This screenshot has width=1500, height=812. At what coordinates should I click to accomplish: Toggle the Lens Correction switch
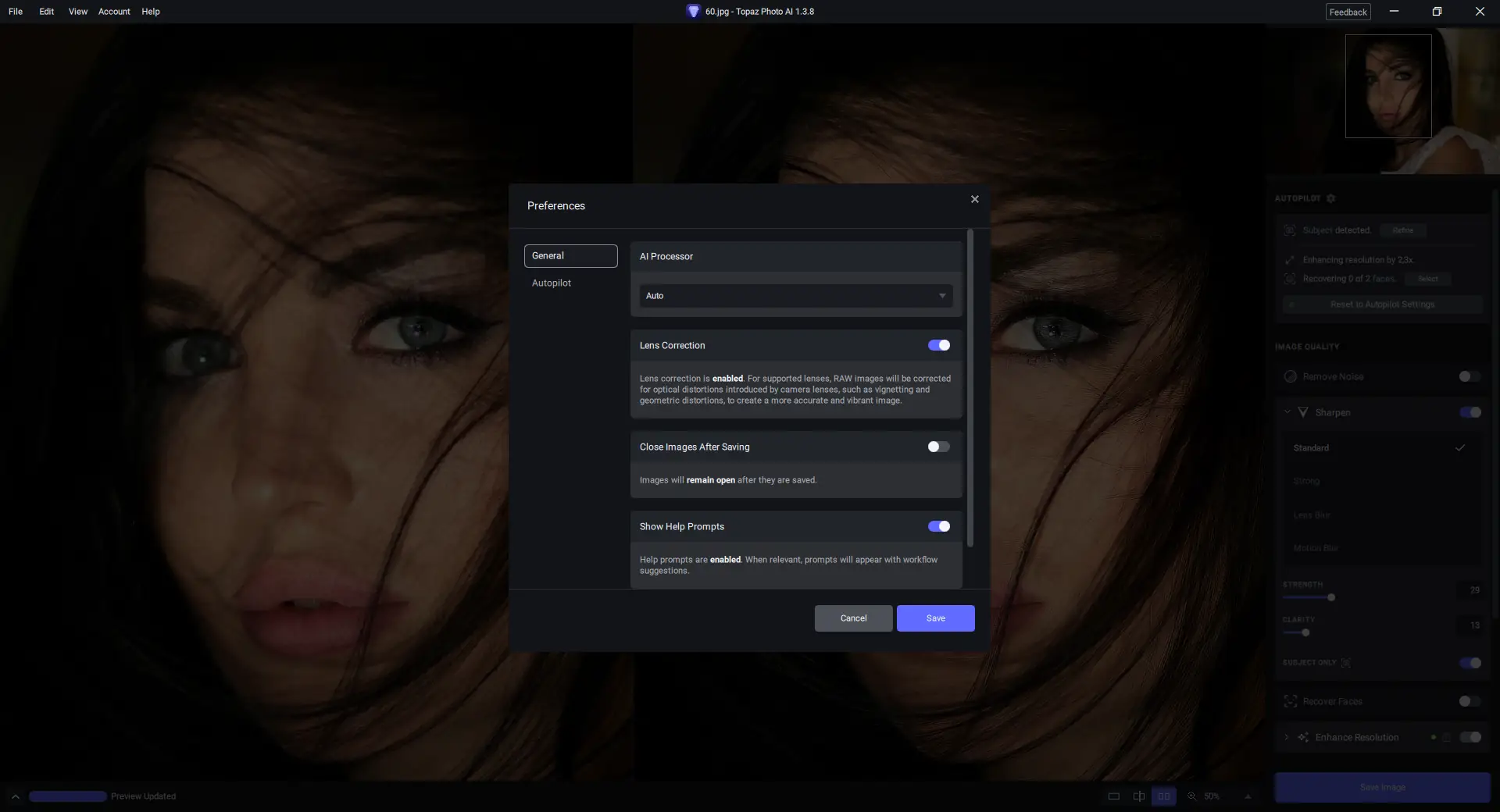point(938,345)
